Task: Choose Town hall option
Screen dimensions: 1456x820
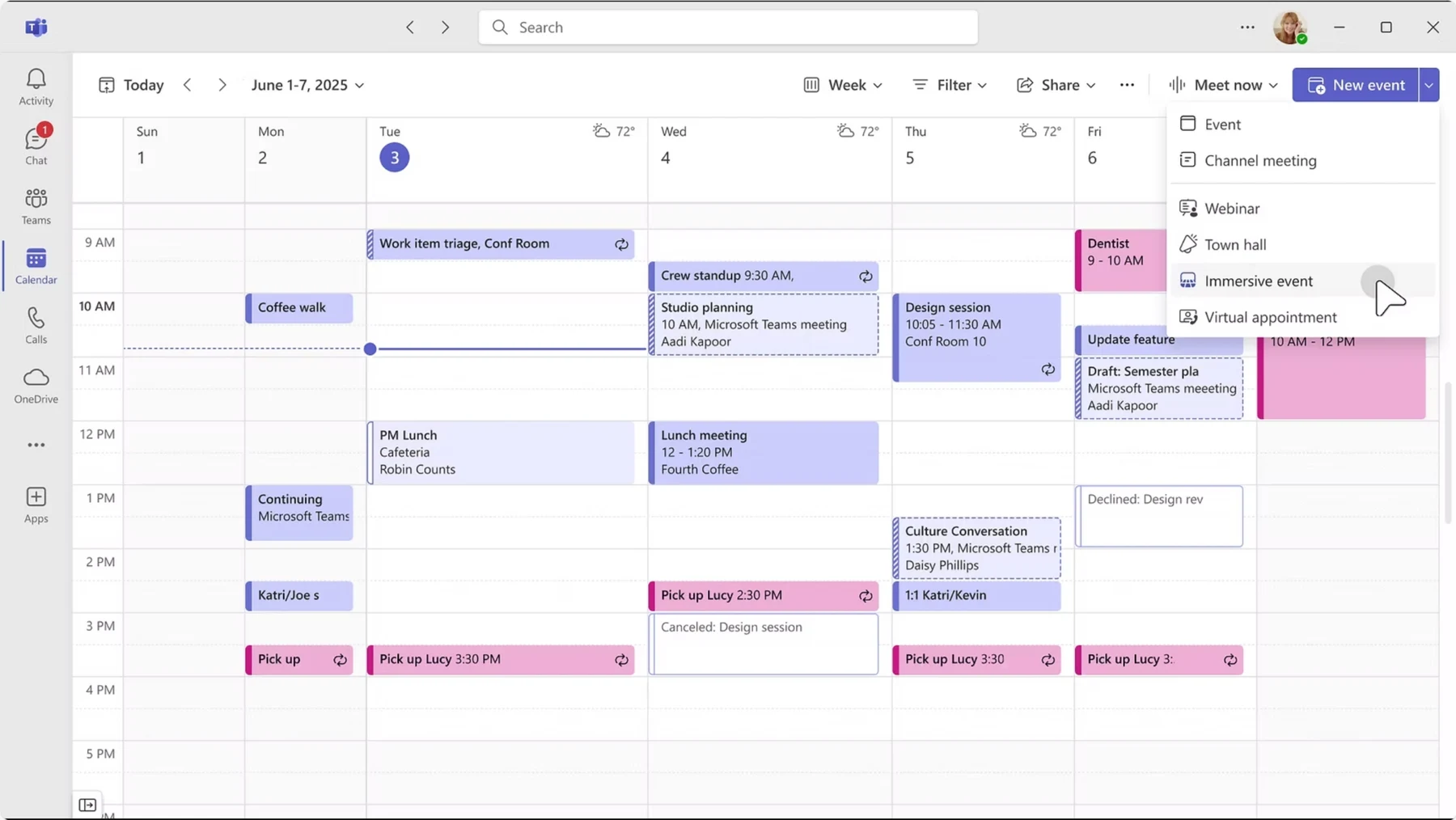Action: 1302,244
